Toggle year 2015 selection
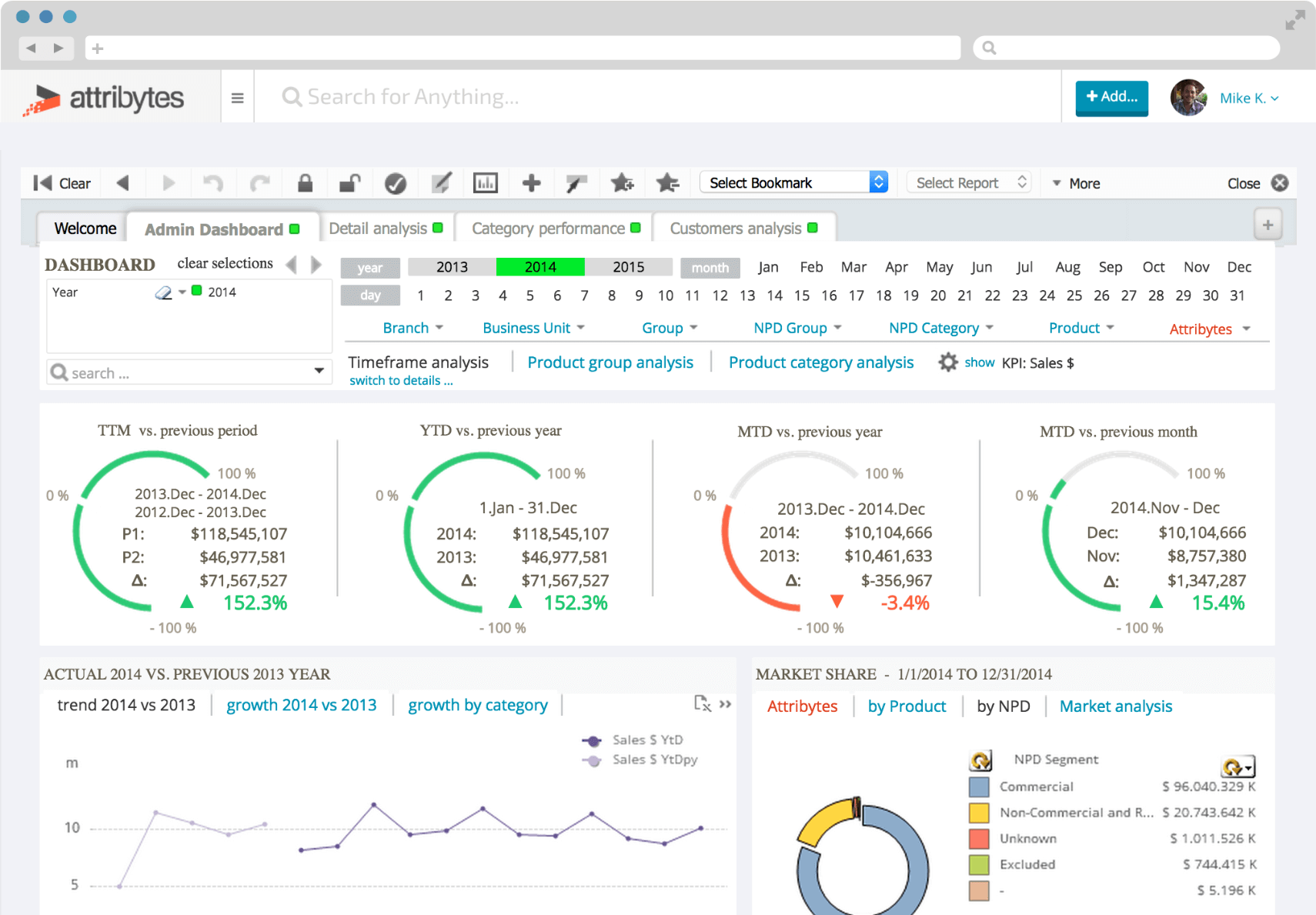 629,267
